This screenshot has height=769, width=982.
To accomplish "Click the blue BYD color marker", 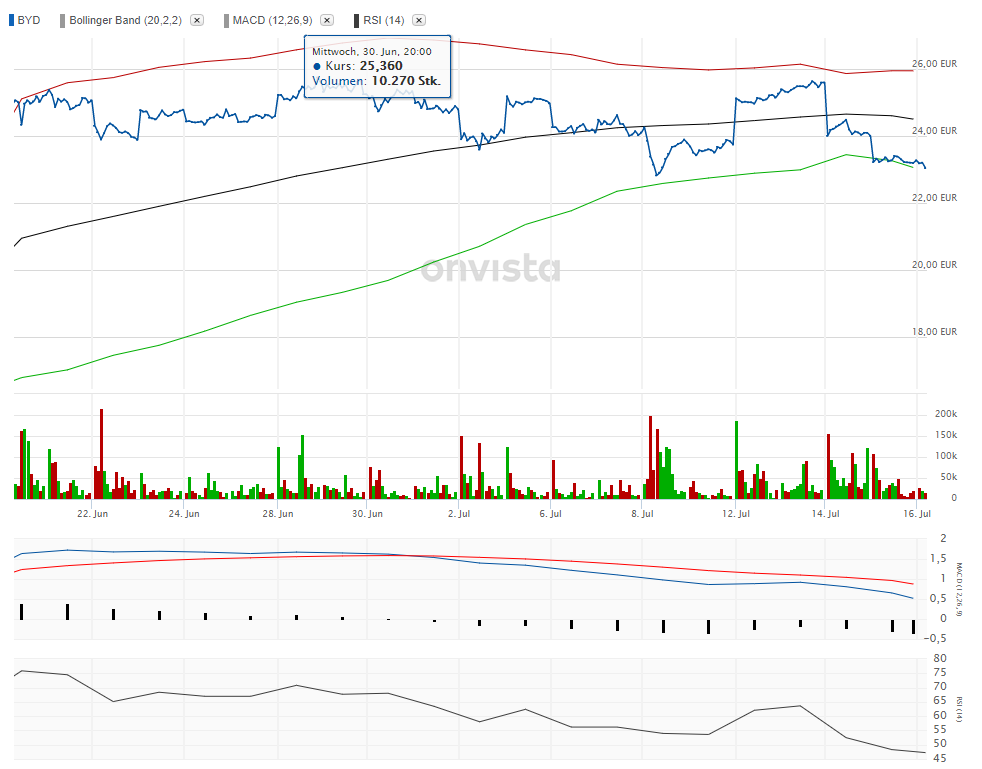I will 11,20.
